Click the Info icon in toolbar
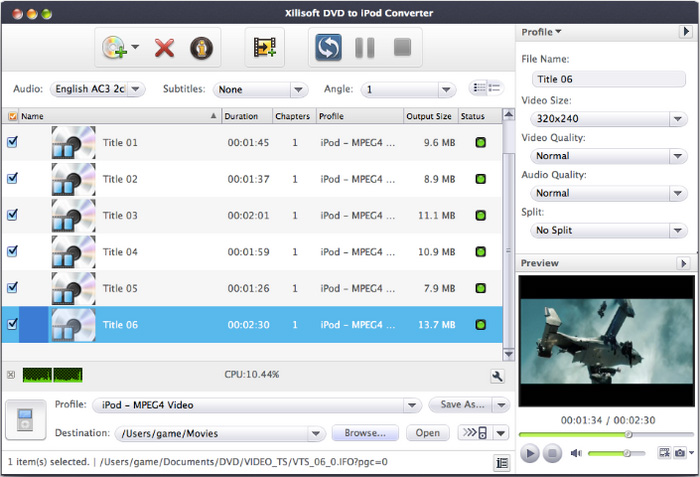Image resolution: width=700 pixels, height=477 pixels. [x=203, y=47]
